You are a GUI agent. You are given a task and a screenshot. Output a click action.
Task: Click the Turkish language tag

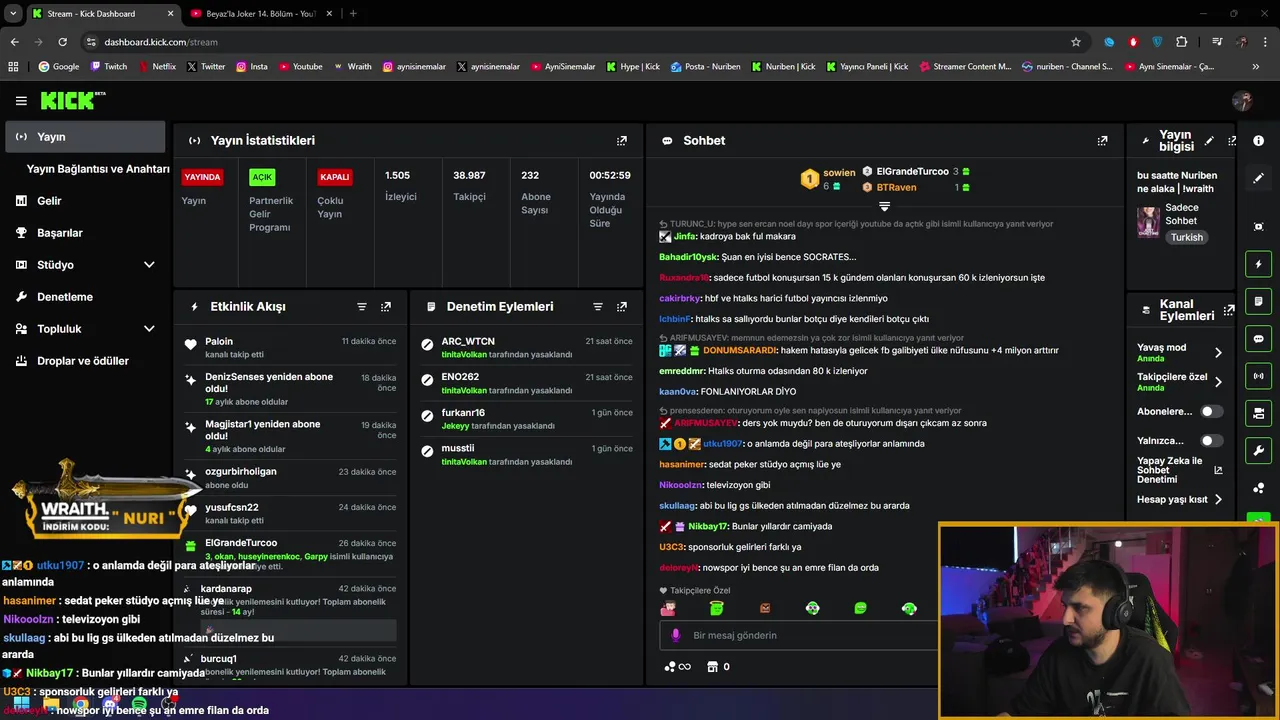pyautogui.click(x=1187, y=238)
